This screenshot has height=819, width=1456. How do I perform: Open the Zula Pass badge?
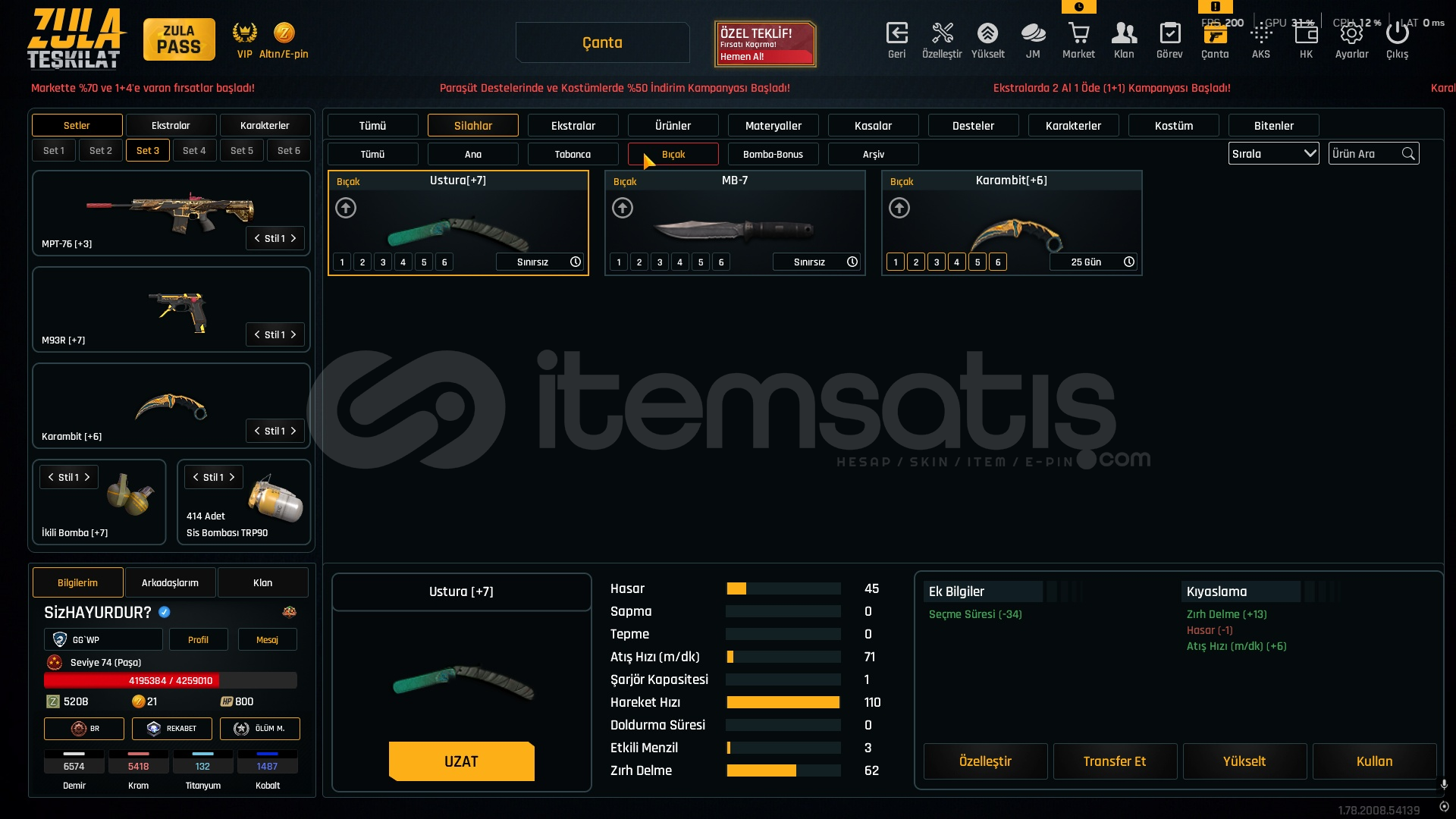click(x=179, y=39)
